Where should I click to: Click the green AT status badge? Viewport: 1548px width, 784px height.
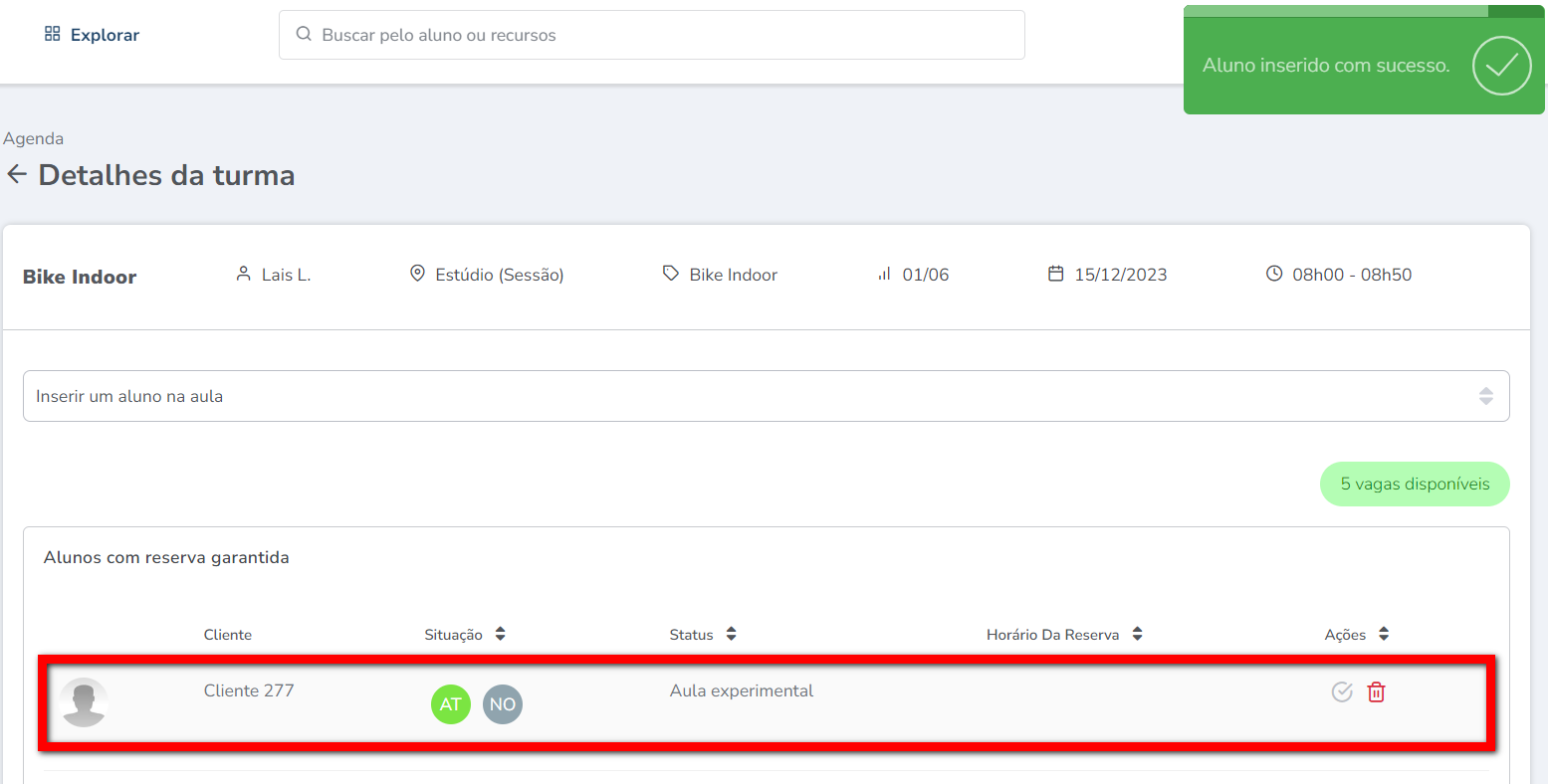point(451,704)
